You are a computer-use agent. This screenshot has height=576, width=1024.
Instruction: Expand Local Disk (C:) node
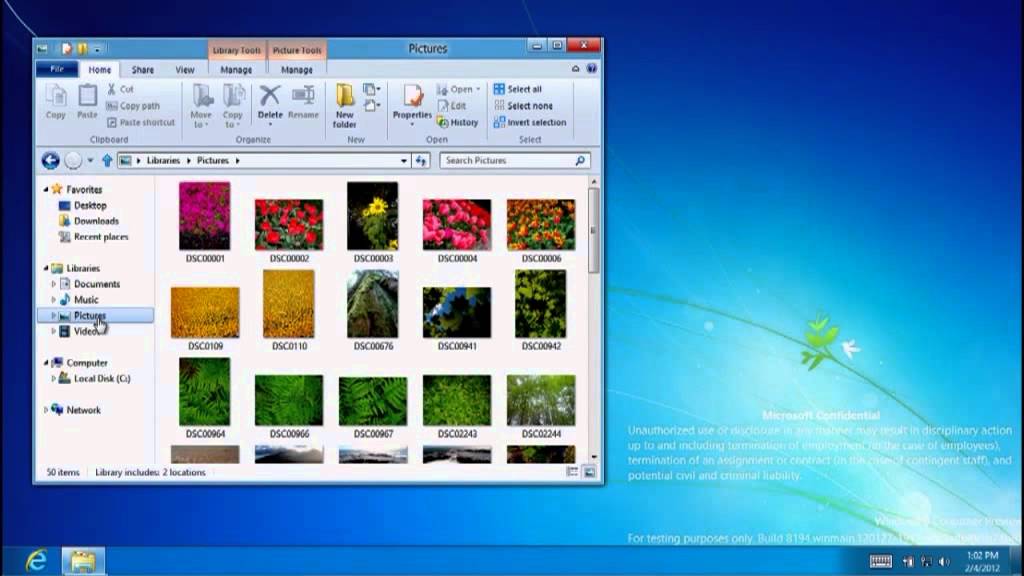point(54,378)
